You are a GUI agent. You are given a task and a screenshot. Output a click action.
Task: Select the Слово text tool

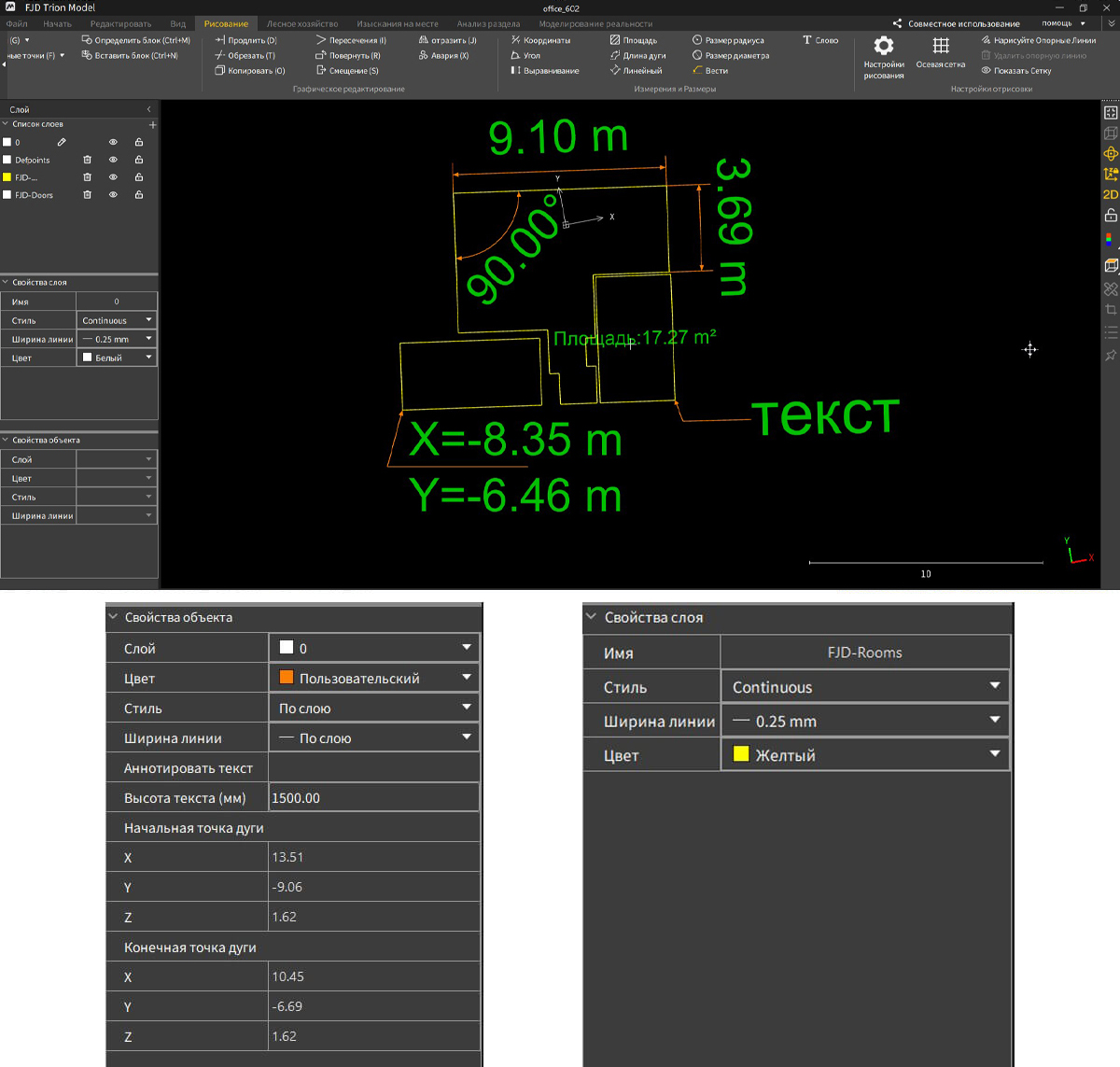pos(820,40)
